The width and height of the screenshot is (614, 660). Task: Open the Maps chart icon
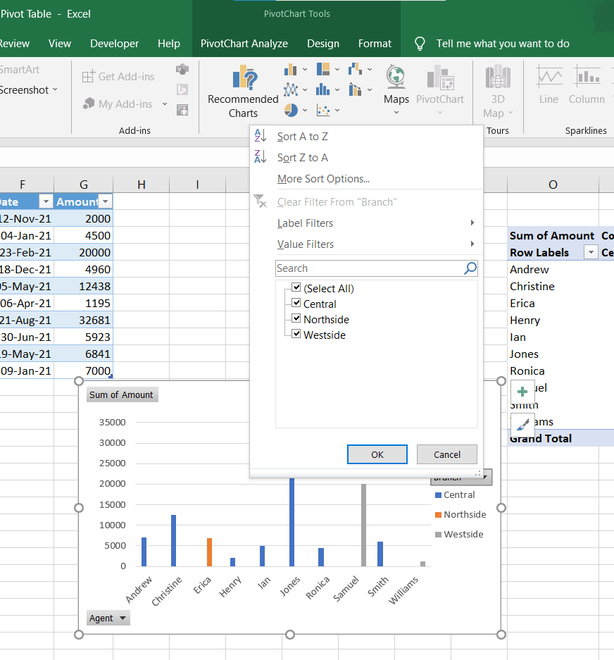coord(396,79)
